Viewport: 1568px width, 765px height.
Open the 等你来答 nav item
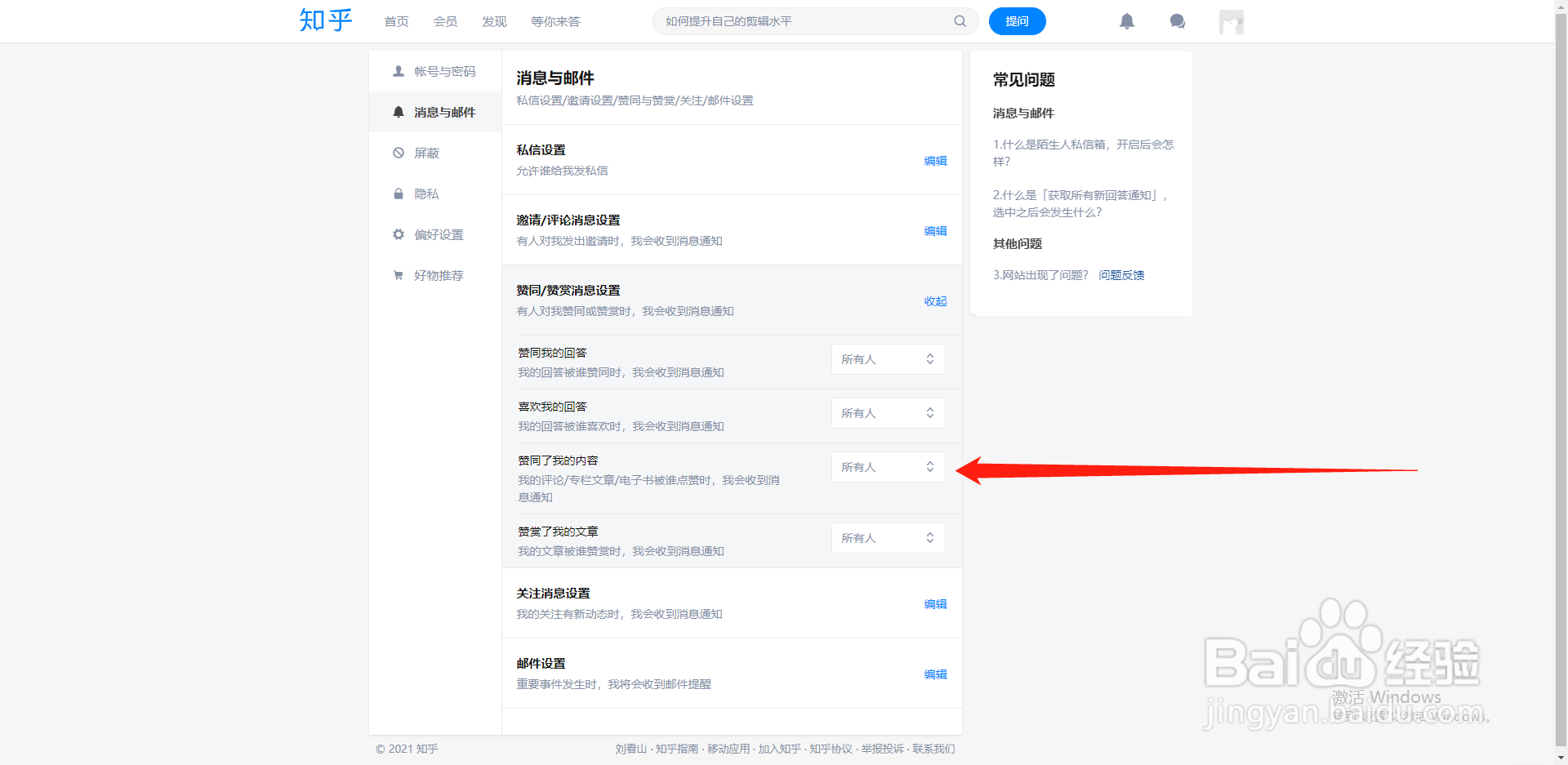click(555, 21)
